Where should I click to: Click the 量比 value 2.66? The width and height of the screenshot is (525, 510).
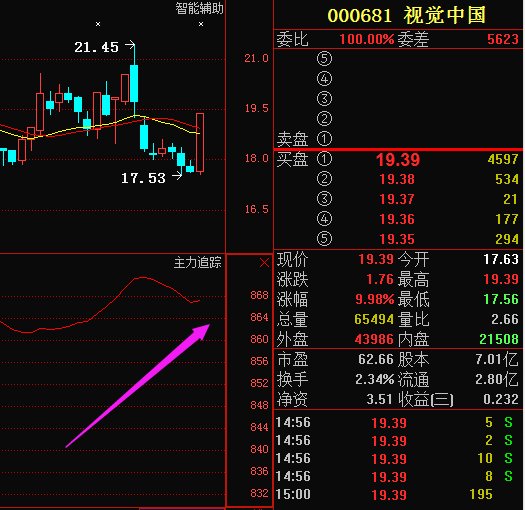[x=505, y=319]
